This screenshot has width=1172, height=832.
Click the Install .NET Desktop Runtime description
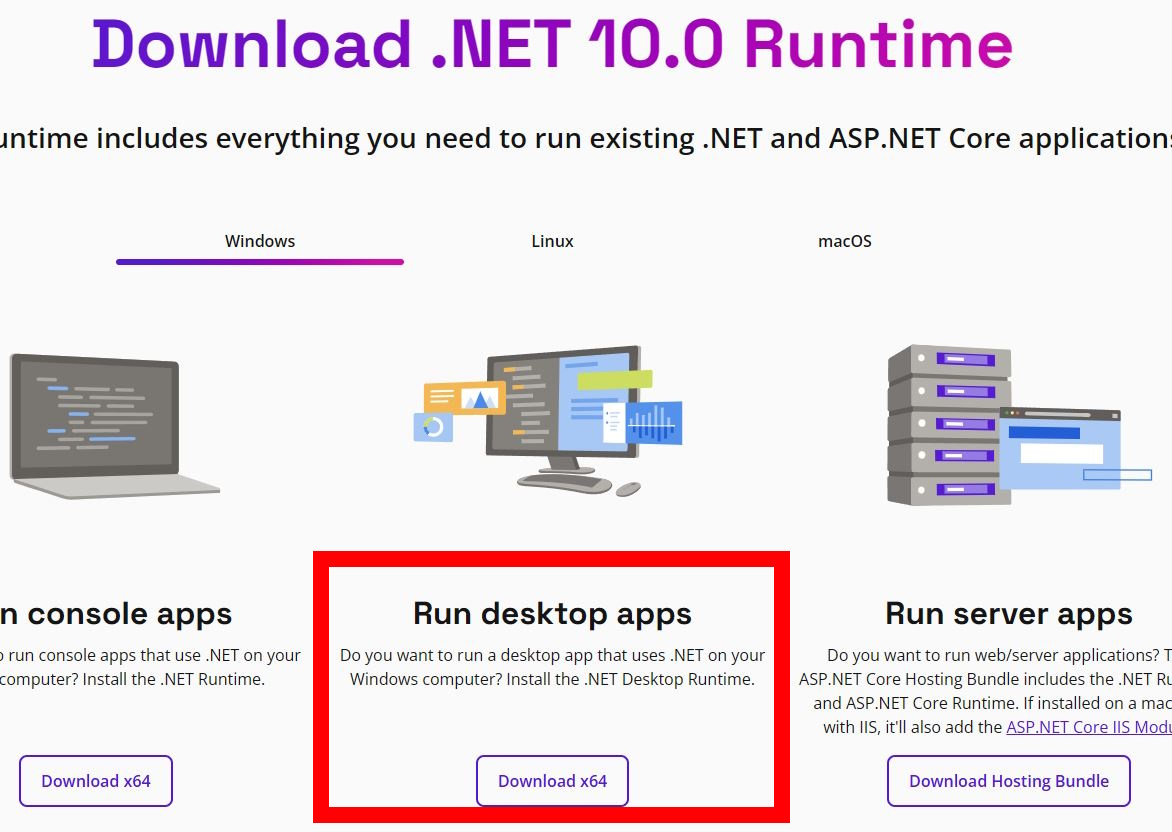[x=552, y=667]
